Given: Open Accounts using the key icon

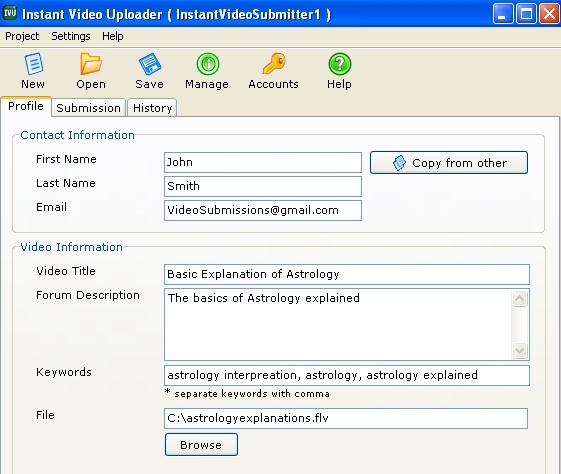Looking at the screenshot, I should click(274, 64).
